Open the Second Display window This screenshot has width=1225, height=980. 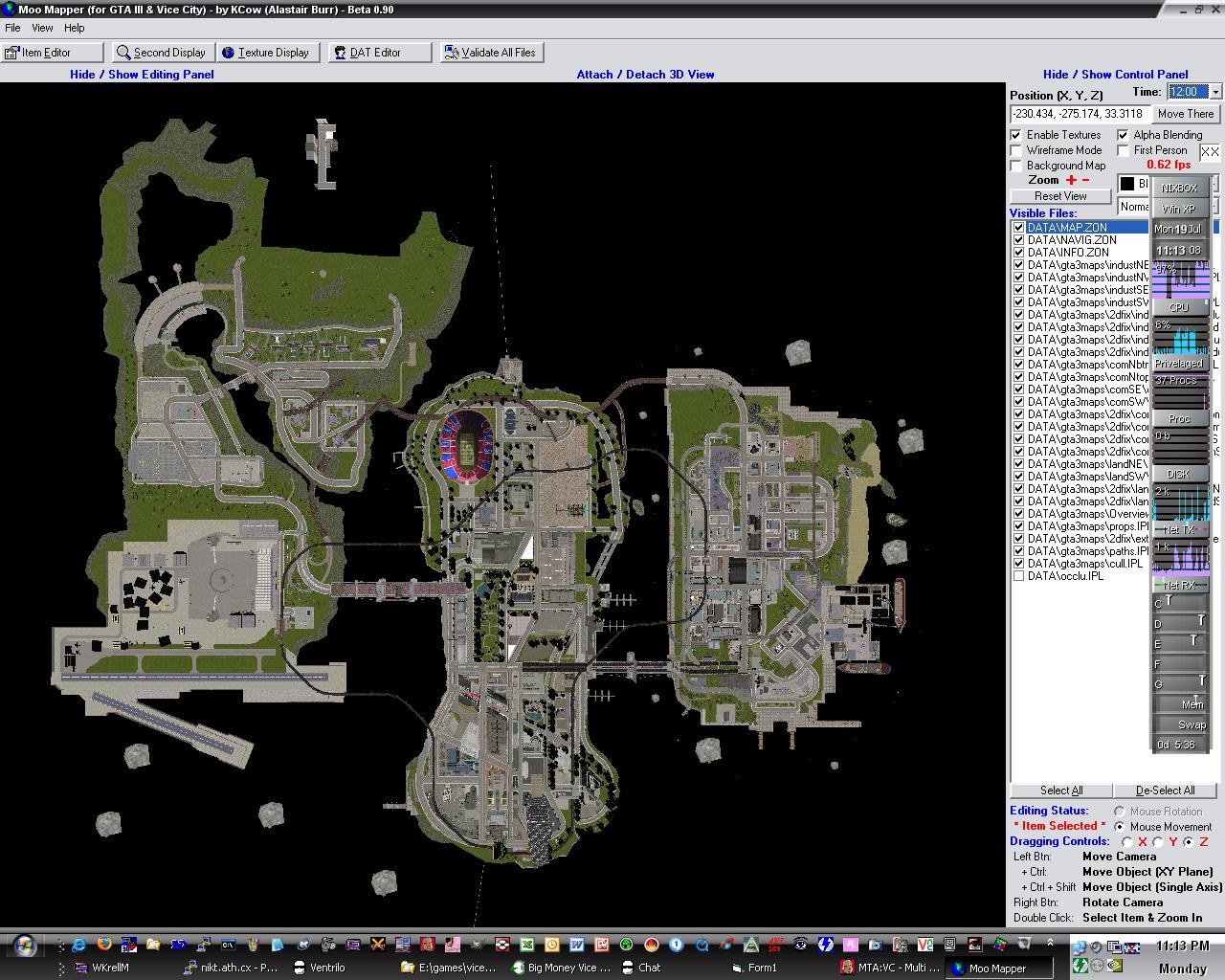tap(161, 53)
